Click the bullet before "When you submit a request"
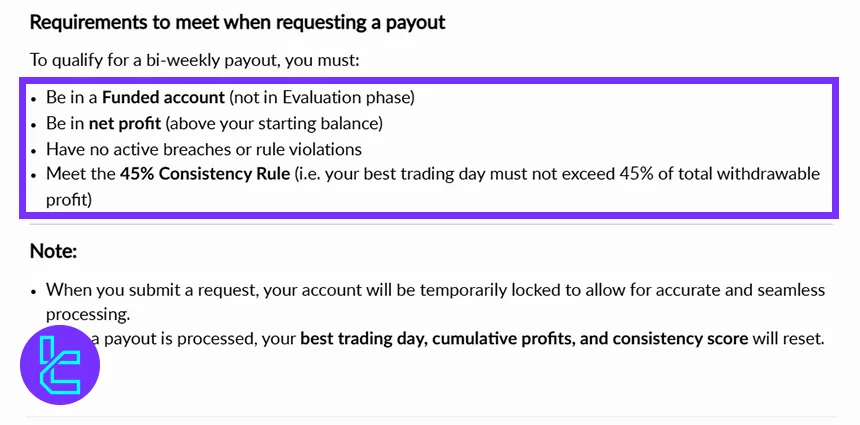Viewport: 860px width, 425px height. 35,290
